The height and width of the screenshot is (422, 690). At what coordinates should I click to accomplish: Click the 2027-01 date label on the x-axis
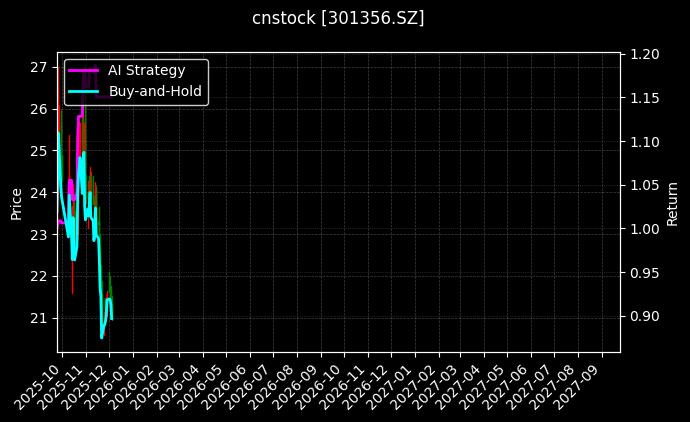click(x=393, y=384)
